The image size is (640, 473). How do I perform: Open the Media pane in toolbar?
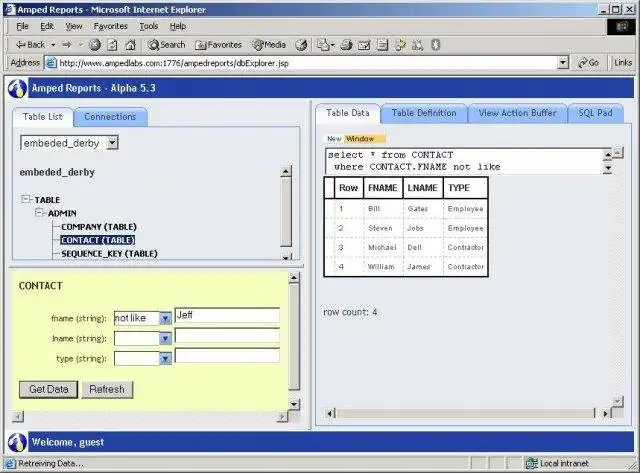[269, 45]
